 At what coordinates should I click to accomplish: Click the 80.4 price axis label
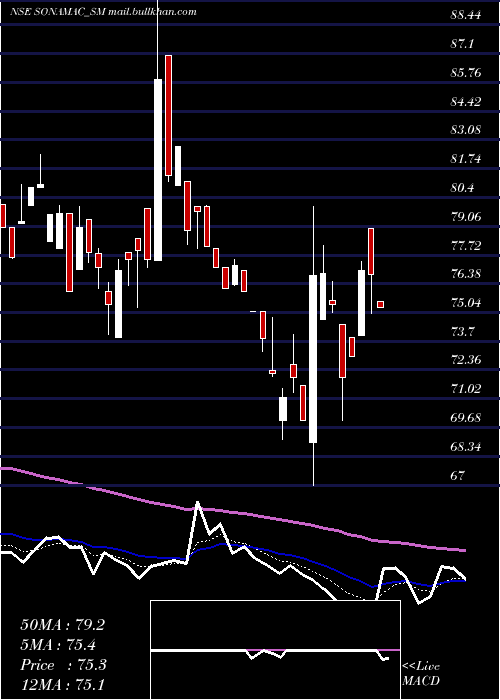(x=462, y=188)
